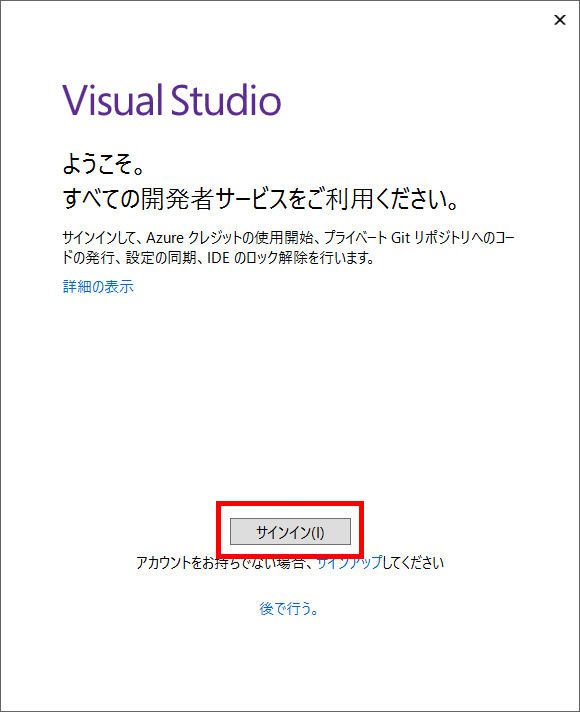Click the Azure クレジット description paragraph
580x712 pixels.
coord(288,248)
